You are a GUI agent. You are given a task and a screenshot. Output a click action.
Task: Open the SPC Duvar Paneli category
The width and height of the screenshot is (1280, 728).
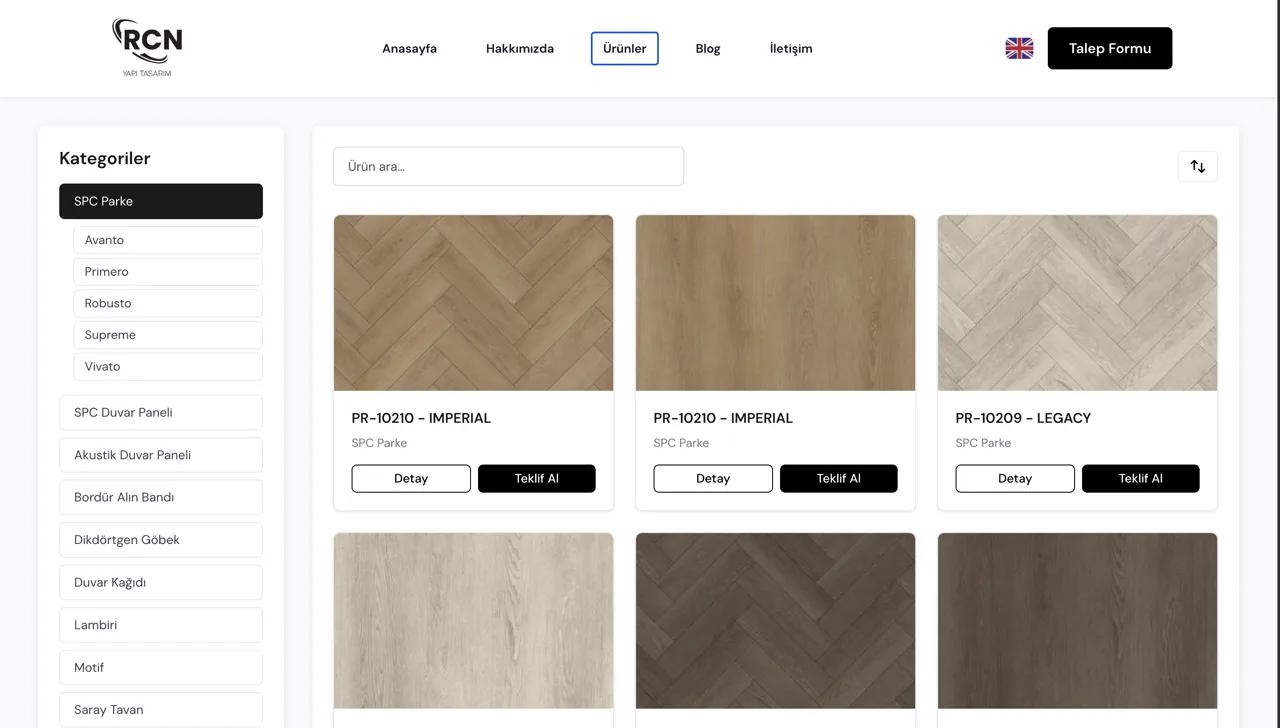161,412
